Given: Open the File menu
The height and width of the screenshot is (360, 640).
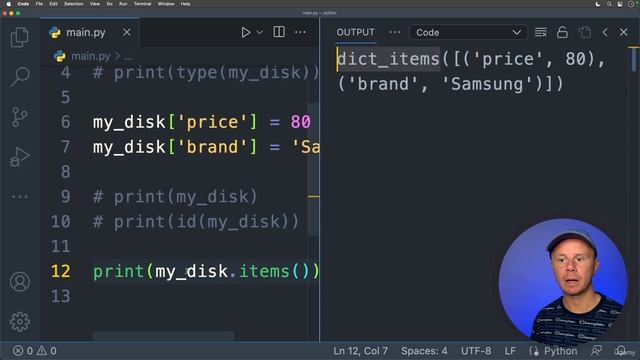Looking at the screenshot, I should click(x=39, y=4).
